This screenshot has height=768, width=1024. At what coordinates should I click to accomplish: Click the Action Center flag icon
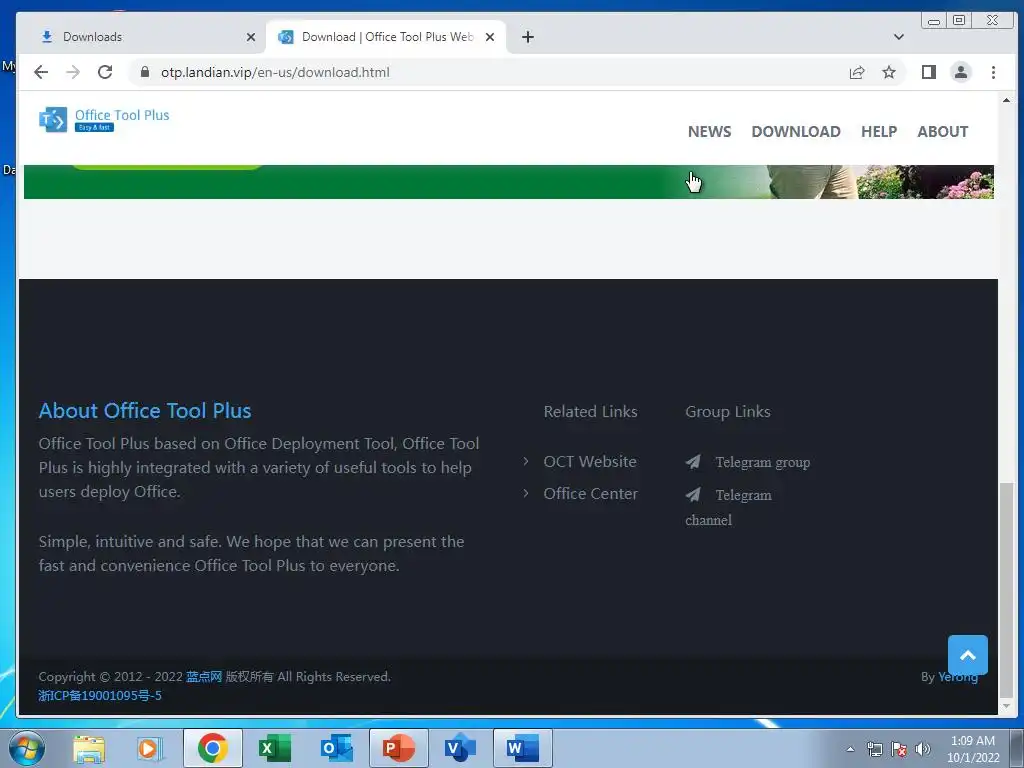tap(899, 749)
